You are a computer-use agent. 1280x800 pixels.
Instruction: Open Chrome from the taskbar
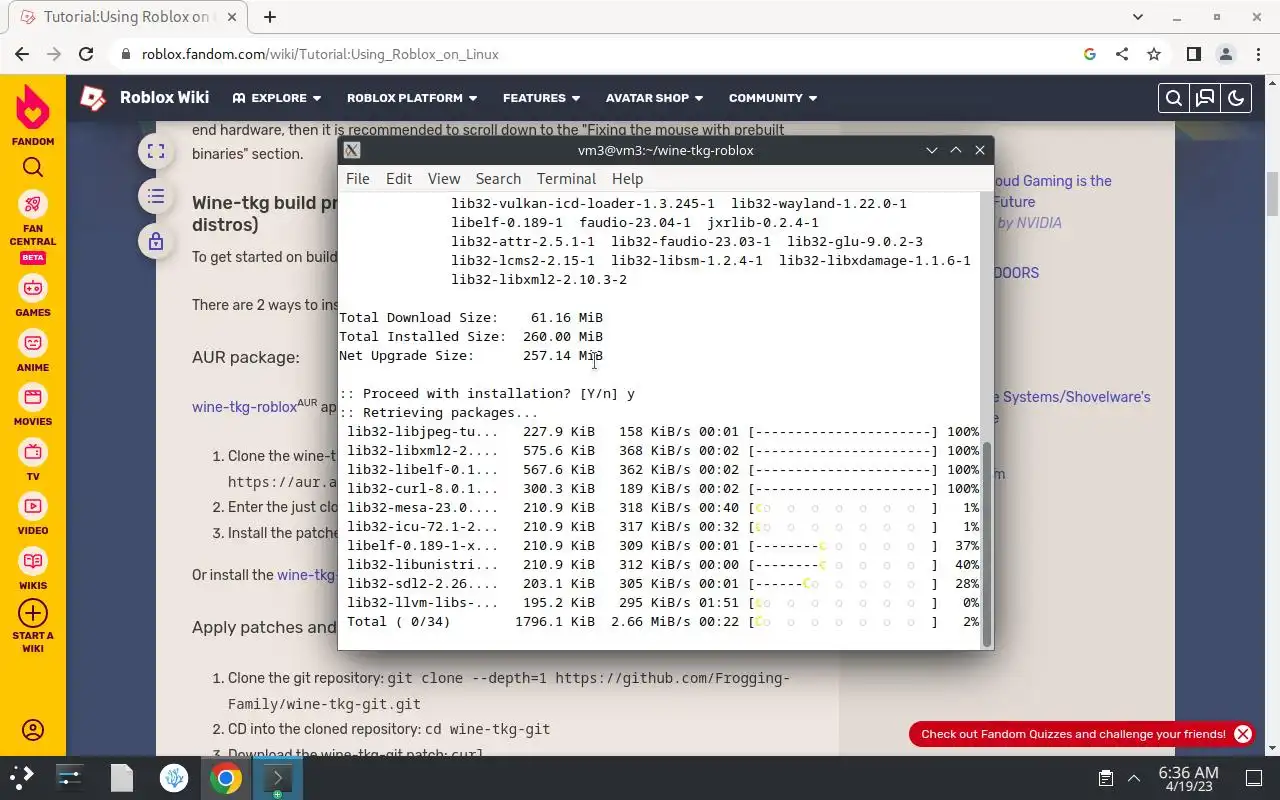point(226,778)
